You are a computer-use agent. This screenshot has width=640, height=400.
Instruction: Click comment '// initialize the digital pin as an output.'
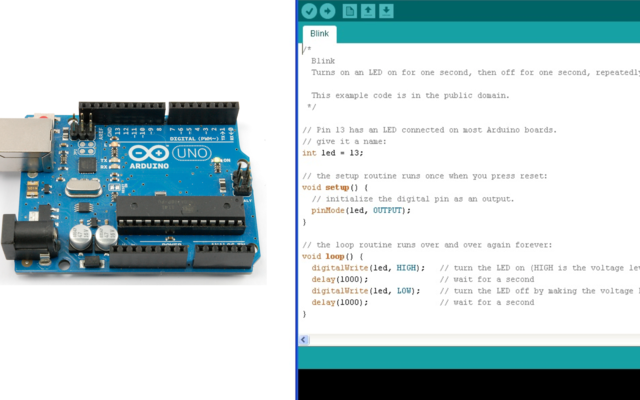(x=413, y=199)
